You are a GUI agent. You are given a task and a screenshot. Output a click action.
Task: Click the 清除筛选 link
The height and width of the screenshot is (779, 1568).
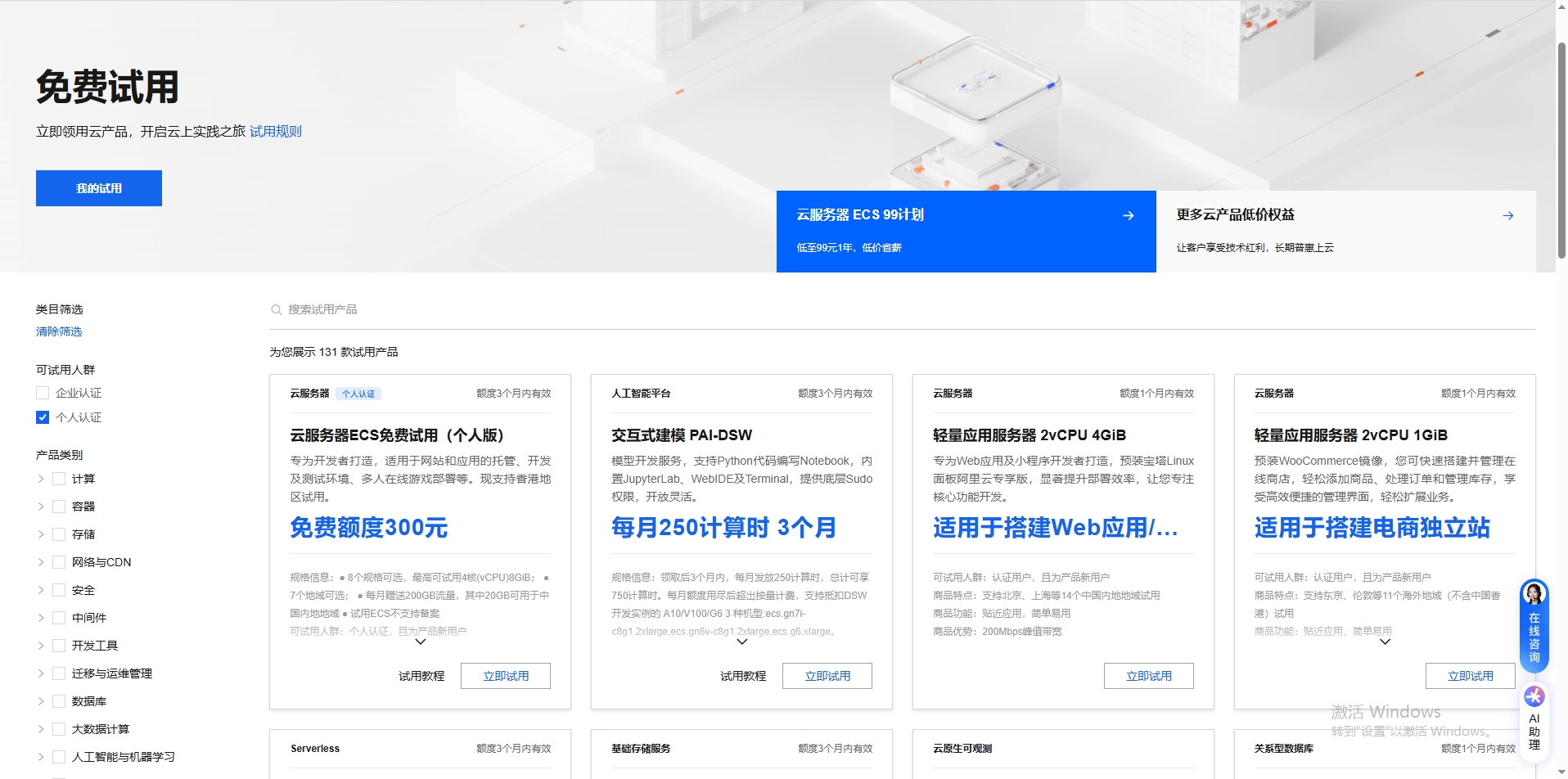pos(59,331)
